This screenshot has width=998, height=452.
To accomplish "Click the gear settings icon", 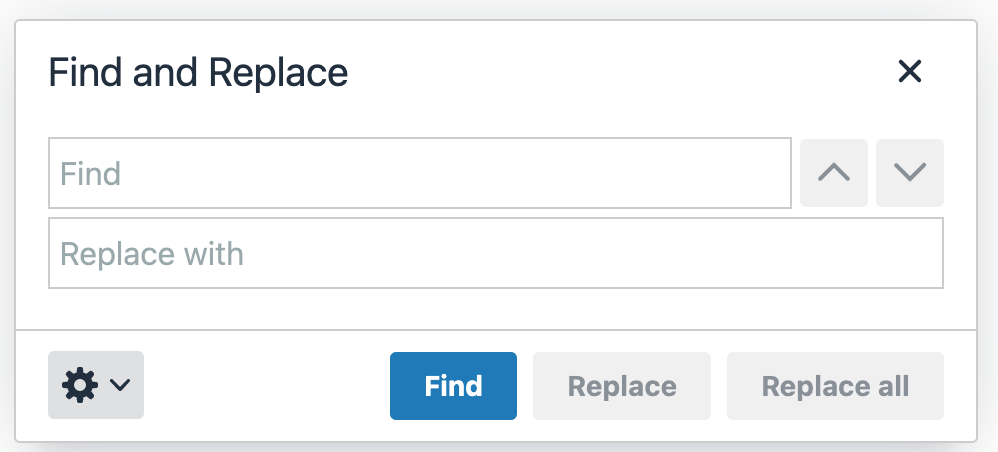I will [x=80, y=385].
